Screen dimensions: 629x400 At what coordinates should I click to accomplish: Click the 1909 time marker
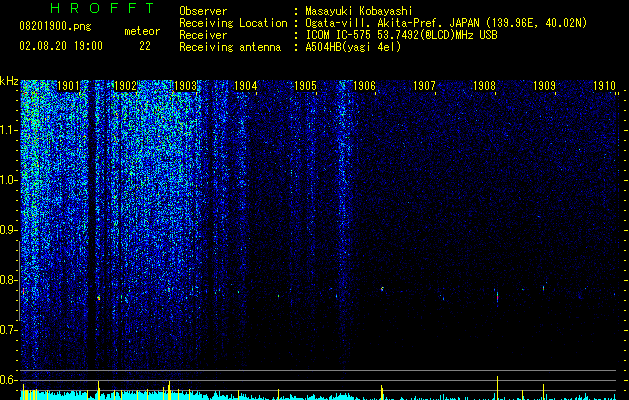(544, 85)
